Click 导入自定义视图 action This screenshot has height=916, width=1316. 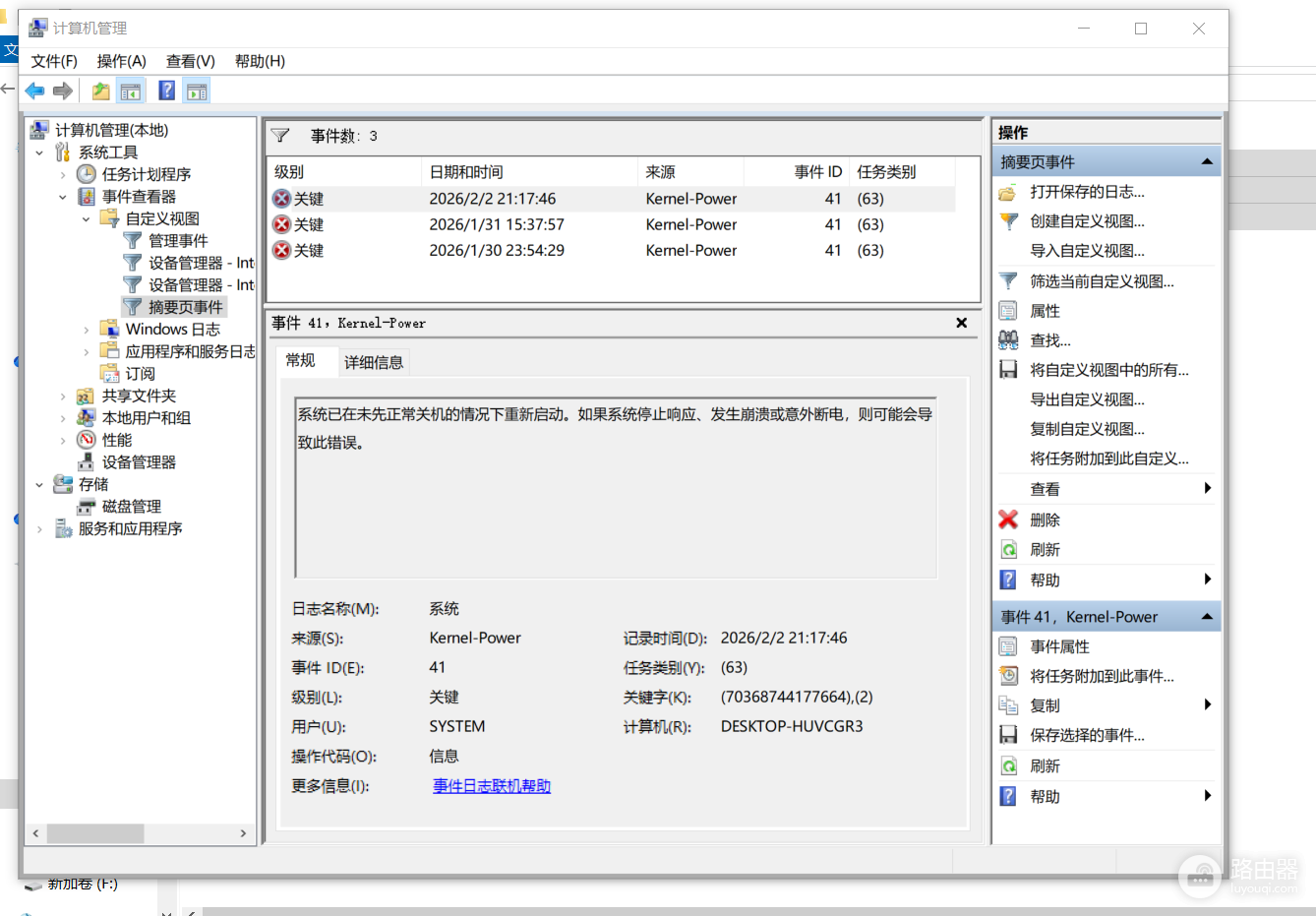click(x=1087, y=251)
